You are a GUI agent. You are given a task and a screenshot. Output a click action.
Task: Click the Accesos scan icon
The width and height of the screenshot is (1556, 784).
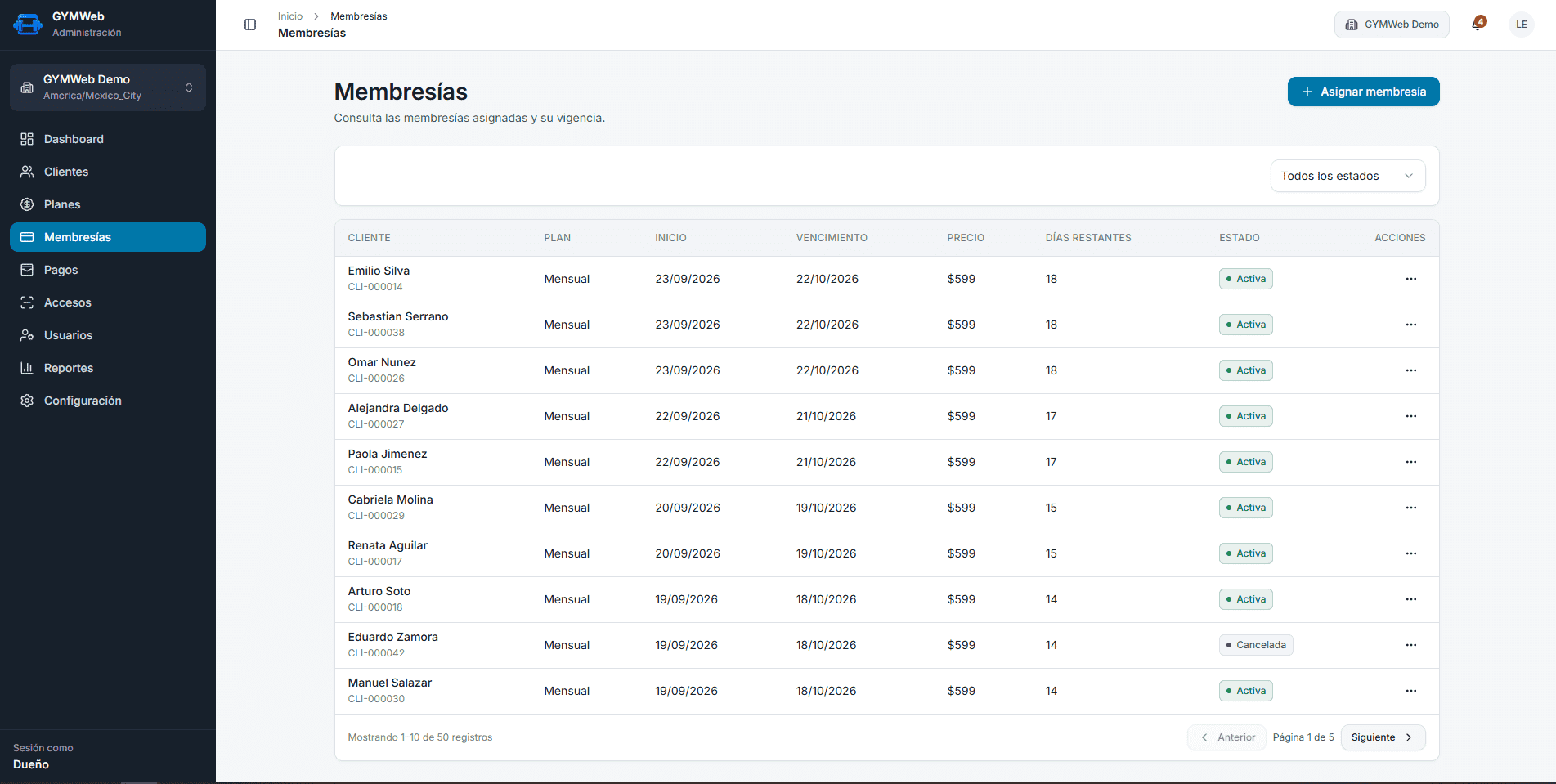pos(27,302)
